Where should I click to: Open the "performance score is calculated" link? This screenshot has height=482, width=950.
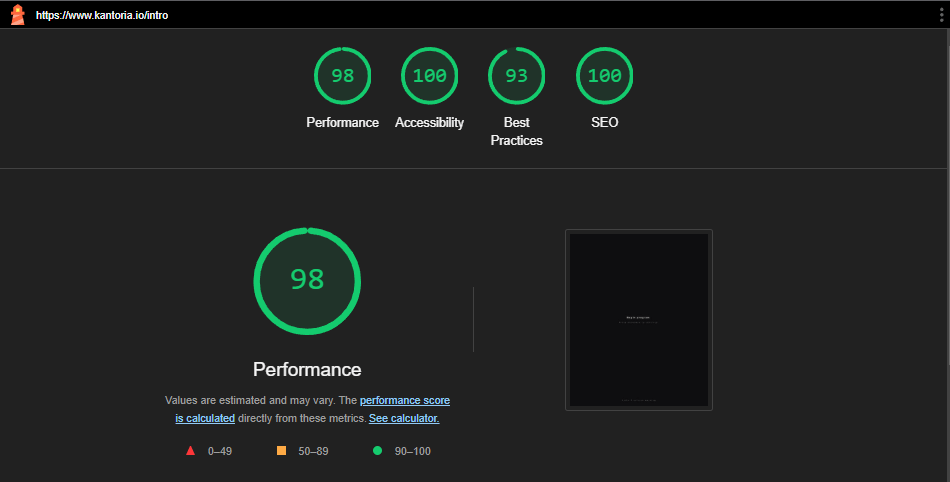click(x=404, y=400)
